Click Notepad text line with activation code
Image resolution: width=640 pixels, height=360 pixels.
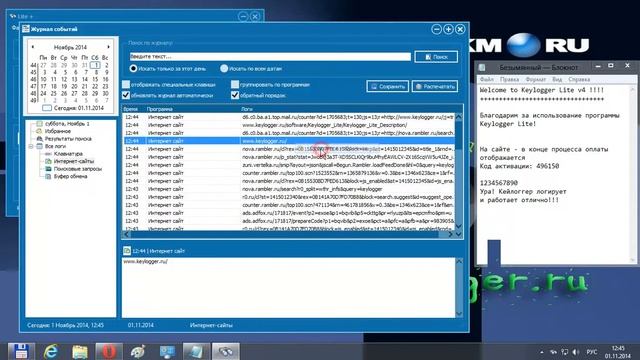519,166
